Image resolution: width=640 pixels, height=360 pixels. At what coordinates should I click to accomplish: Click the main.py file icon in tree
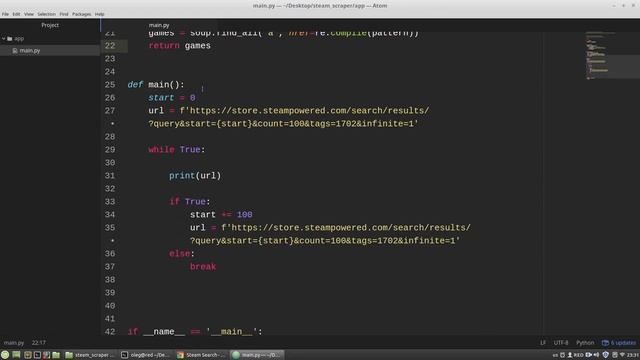[x=15, y=51]
